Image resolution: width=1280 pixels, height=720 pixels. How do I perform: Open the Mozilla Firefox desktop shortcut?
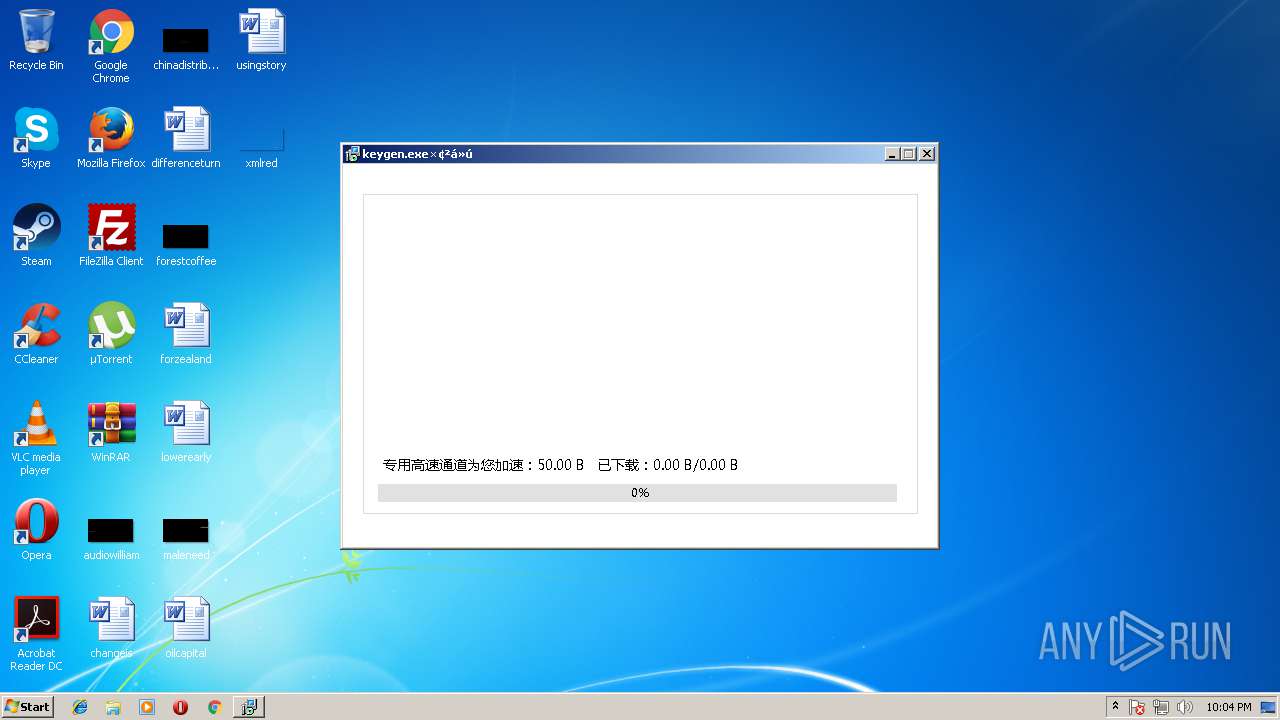click(111, 138)
